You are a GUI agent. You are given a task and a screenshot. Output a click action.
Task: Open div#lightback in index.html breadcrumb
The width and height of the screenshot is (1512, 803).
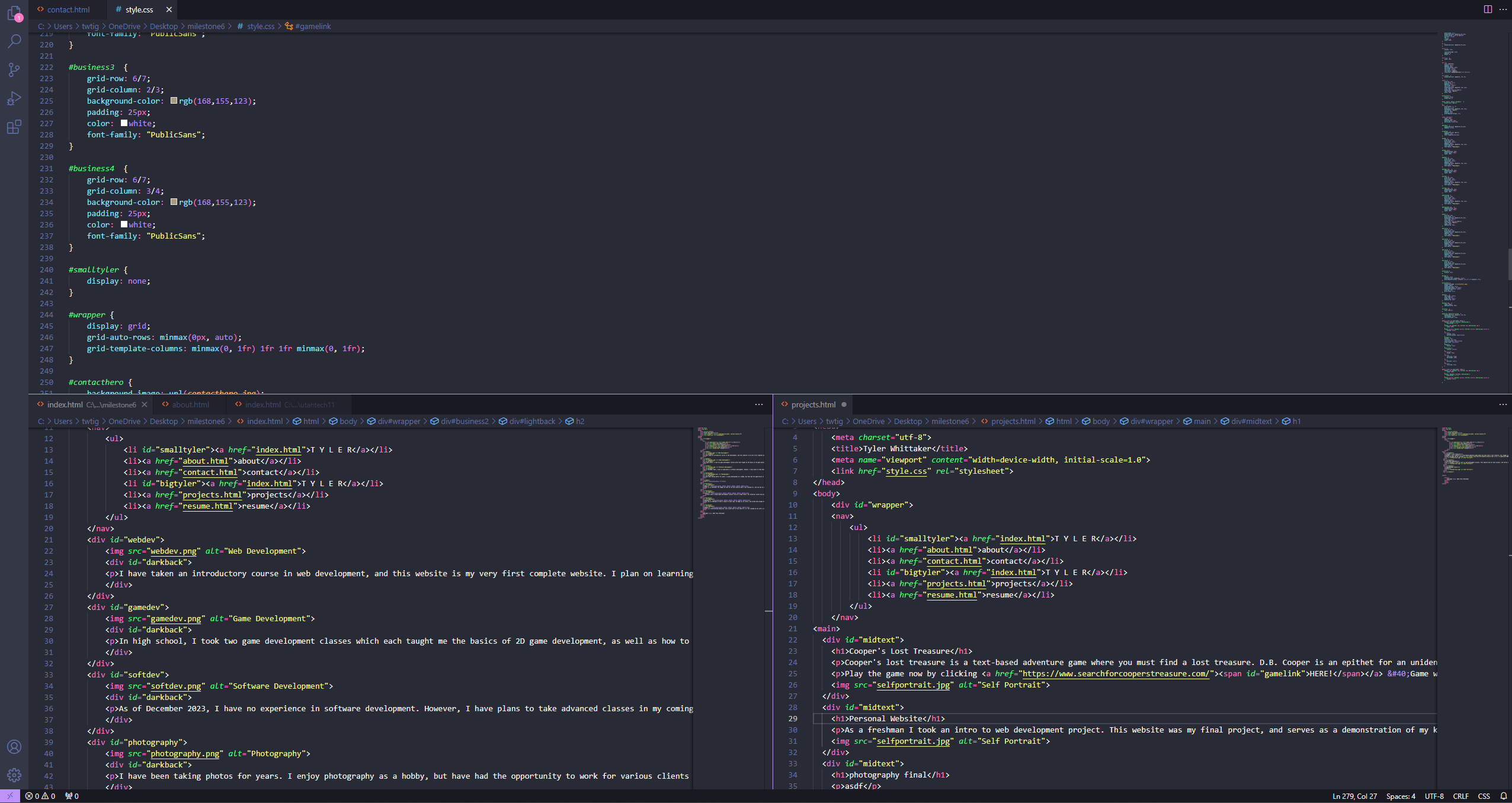(x=527, y=421)
